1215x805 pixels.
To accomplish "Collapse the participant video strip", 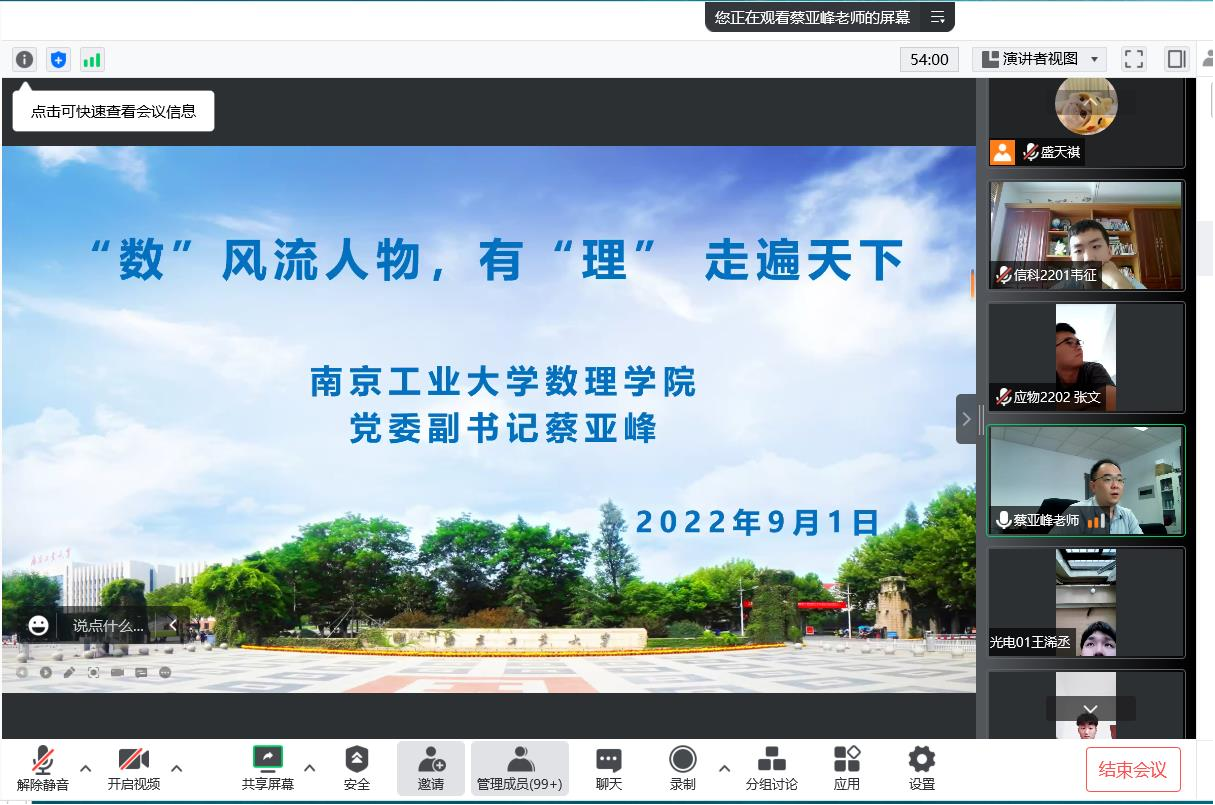I will tap(966, 419).
